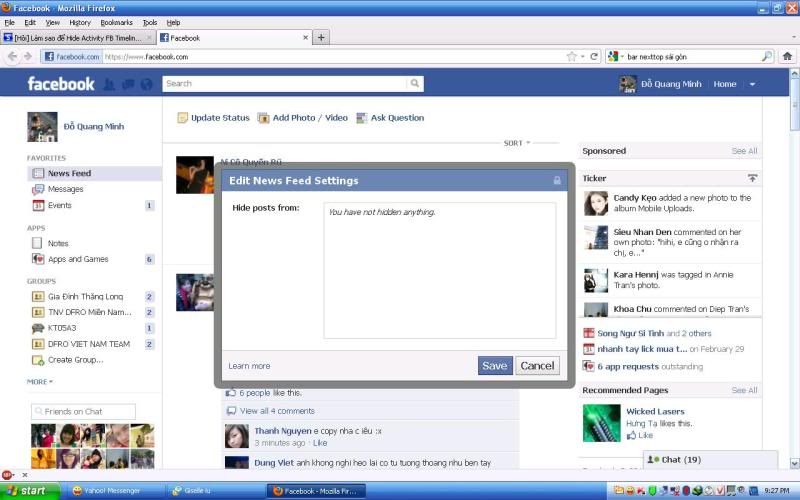Screen dimensions: 800x500
Task: Open the account menu arrow next to Home
Action: tap(752, 84)
